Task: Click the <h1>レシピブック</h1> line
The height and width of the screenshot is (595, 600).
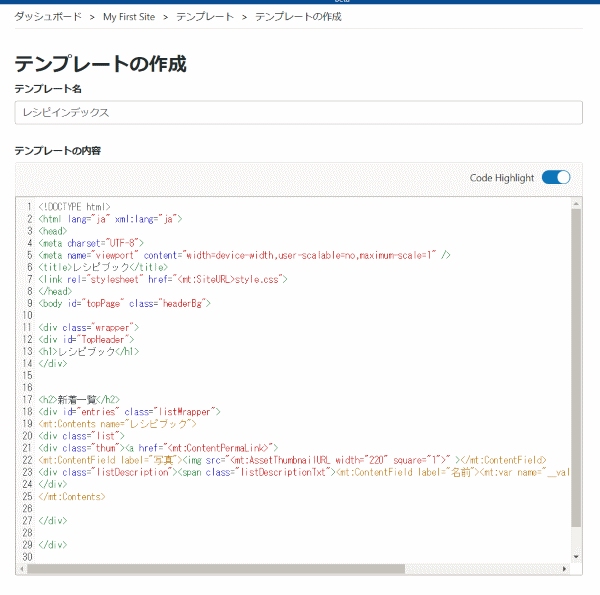Action: 89,351
